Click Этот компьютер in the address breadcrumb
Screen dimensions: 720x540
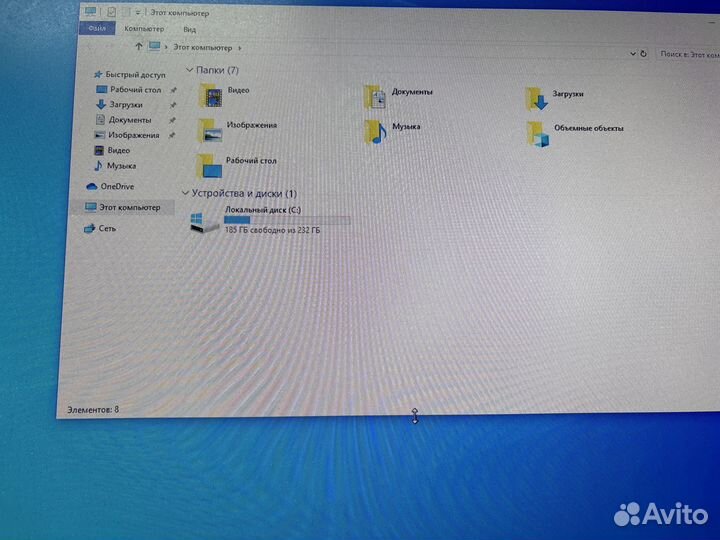202,47
